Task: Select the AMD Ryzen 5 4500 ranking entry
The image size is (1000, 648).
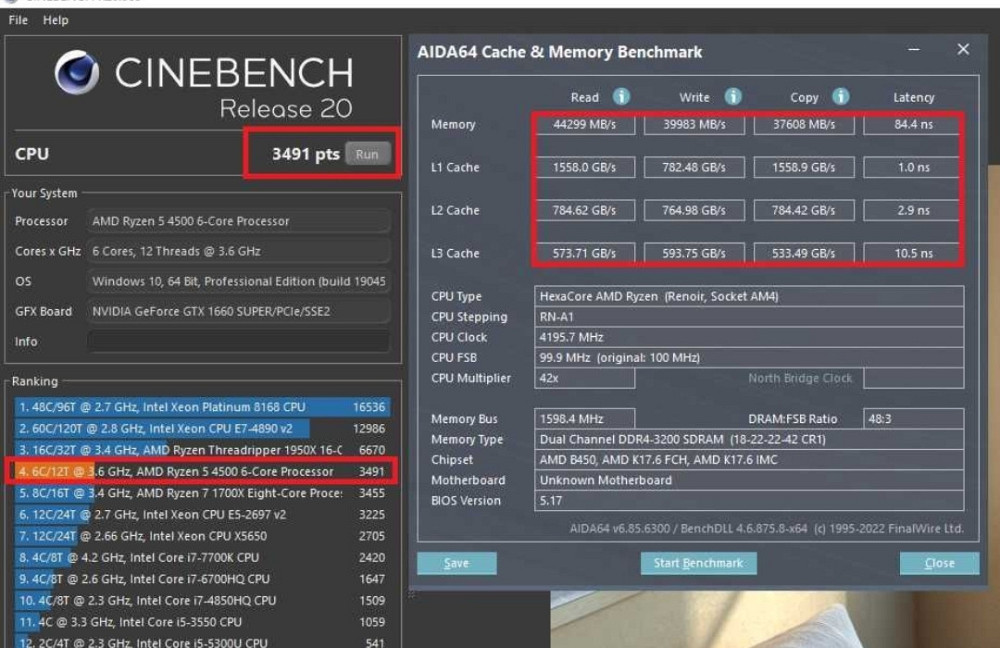Action: click(x=200, y=471)
